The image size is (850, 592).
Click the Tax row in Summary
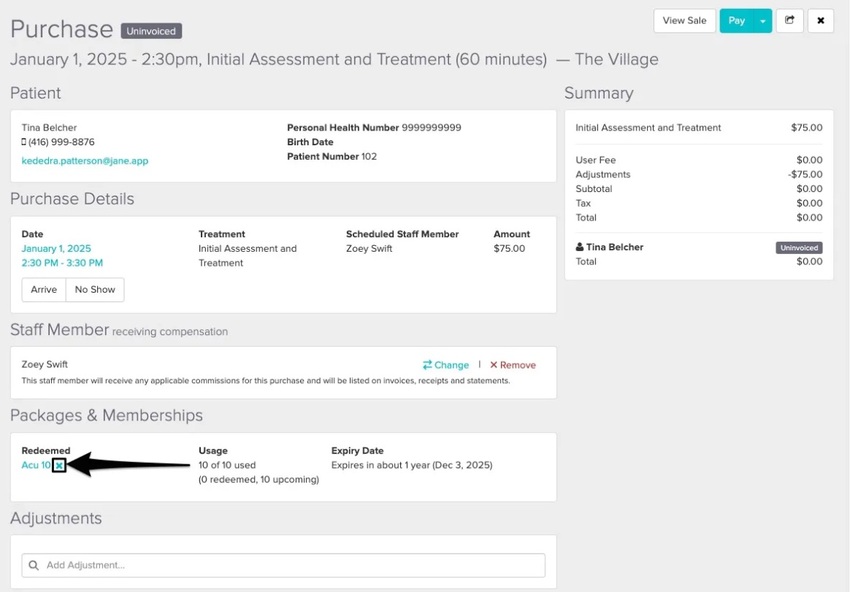(699, 203)
